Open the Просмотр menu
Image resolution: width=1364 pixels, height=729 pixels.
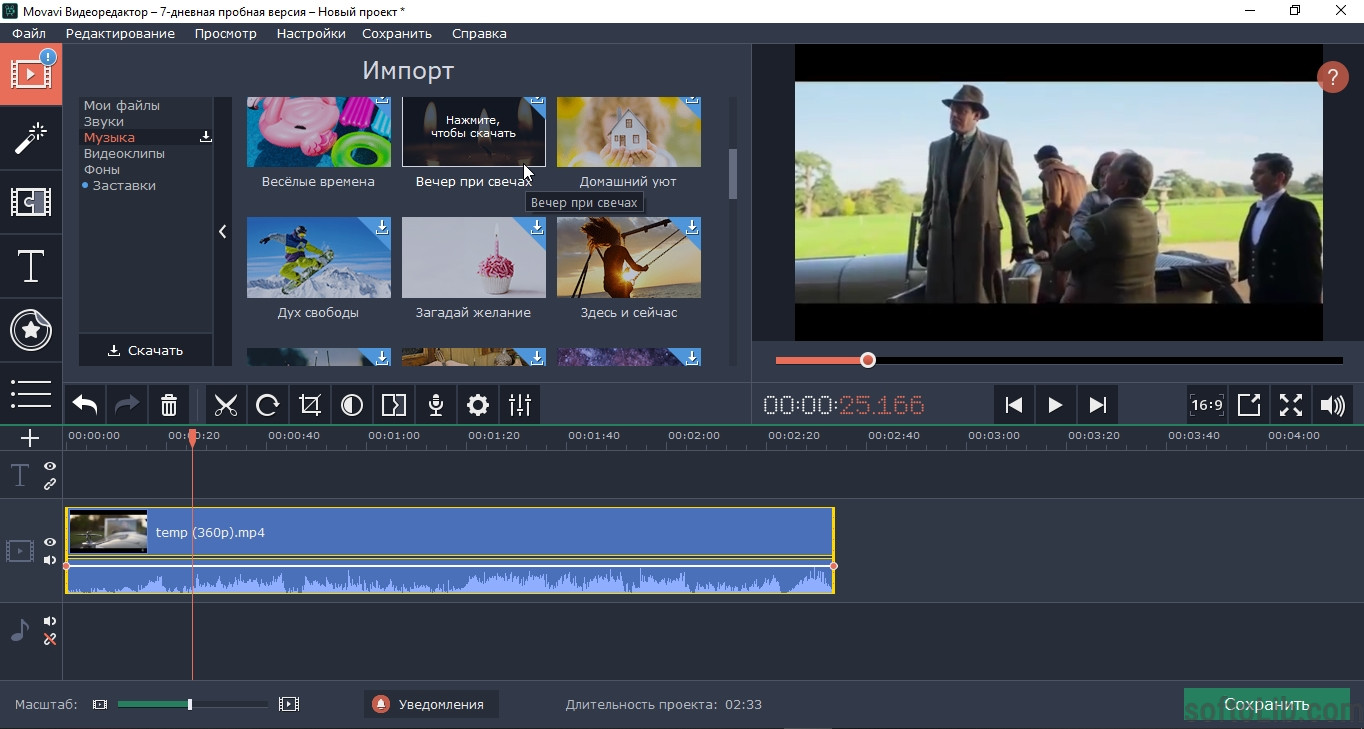[226, 33]
